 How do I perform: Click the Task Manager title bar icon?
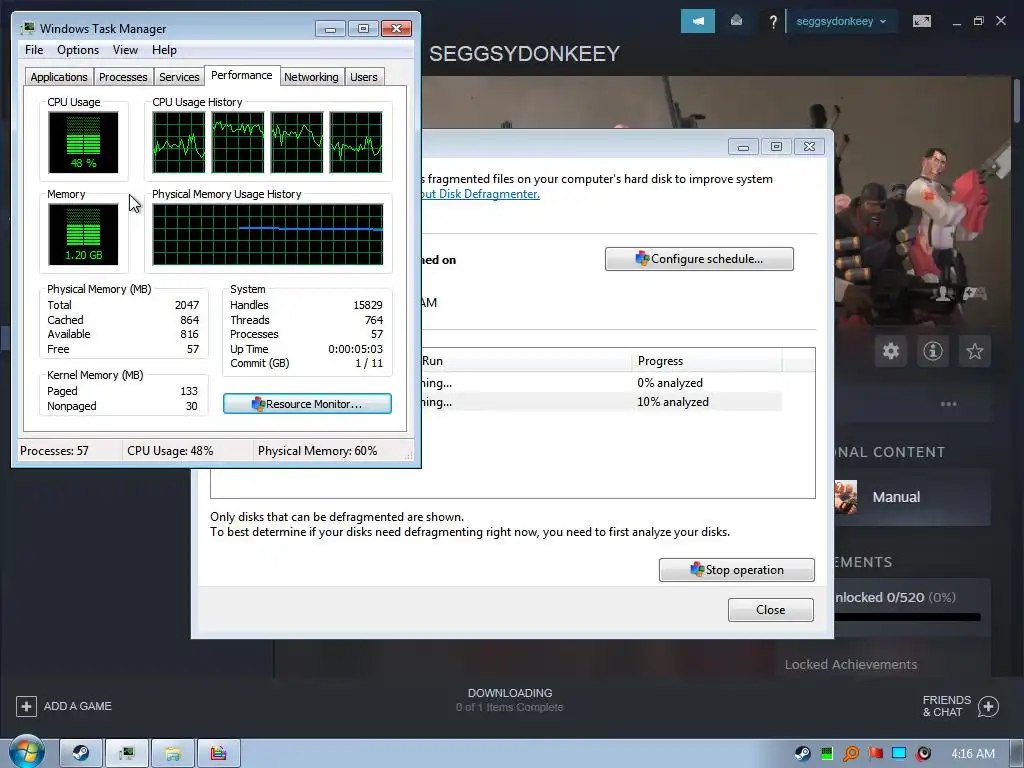[27, 28]
